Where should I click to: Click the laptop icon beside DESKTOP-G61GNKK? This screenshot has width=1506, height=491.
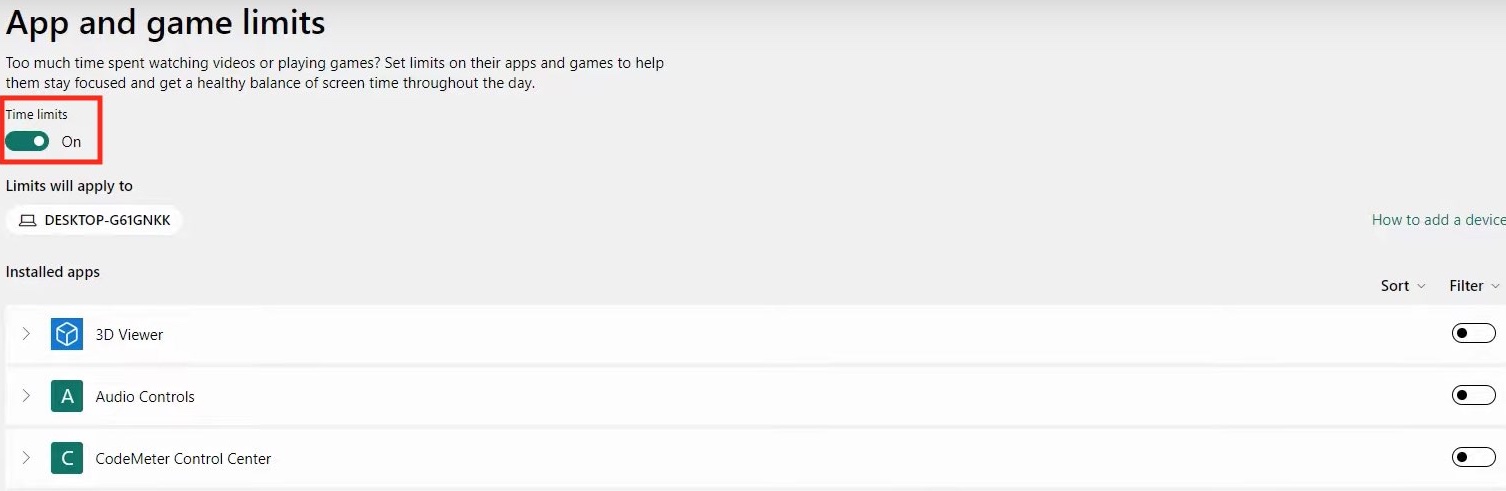28,220
